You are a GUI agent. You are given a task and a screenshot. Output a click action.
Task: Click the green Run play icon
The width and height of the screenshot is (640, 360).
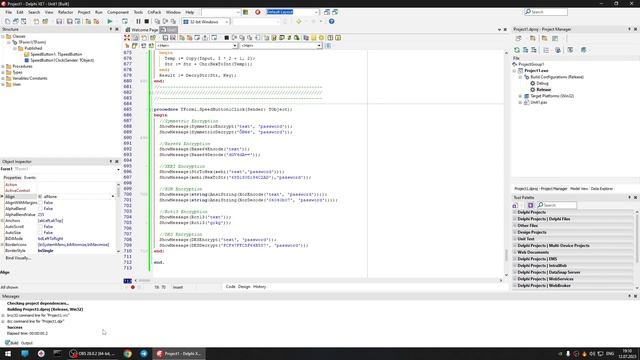[110, 21]
